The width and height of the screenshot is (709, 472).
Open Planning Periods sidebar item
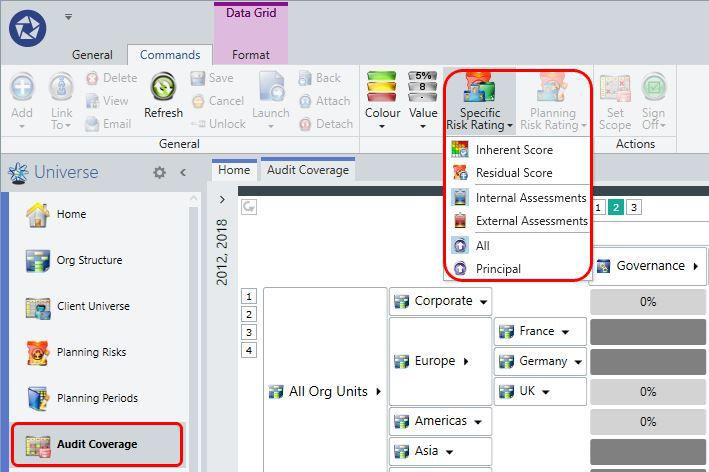click(x=97, y=398)
